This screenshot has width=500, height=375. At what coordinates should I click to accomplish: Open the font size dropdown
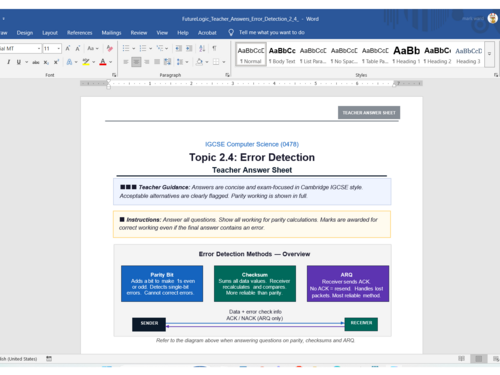[59, 49]
